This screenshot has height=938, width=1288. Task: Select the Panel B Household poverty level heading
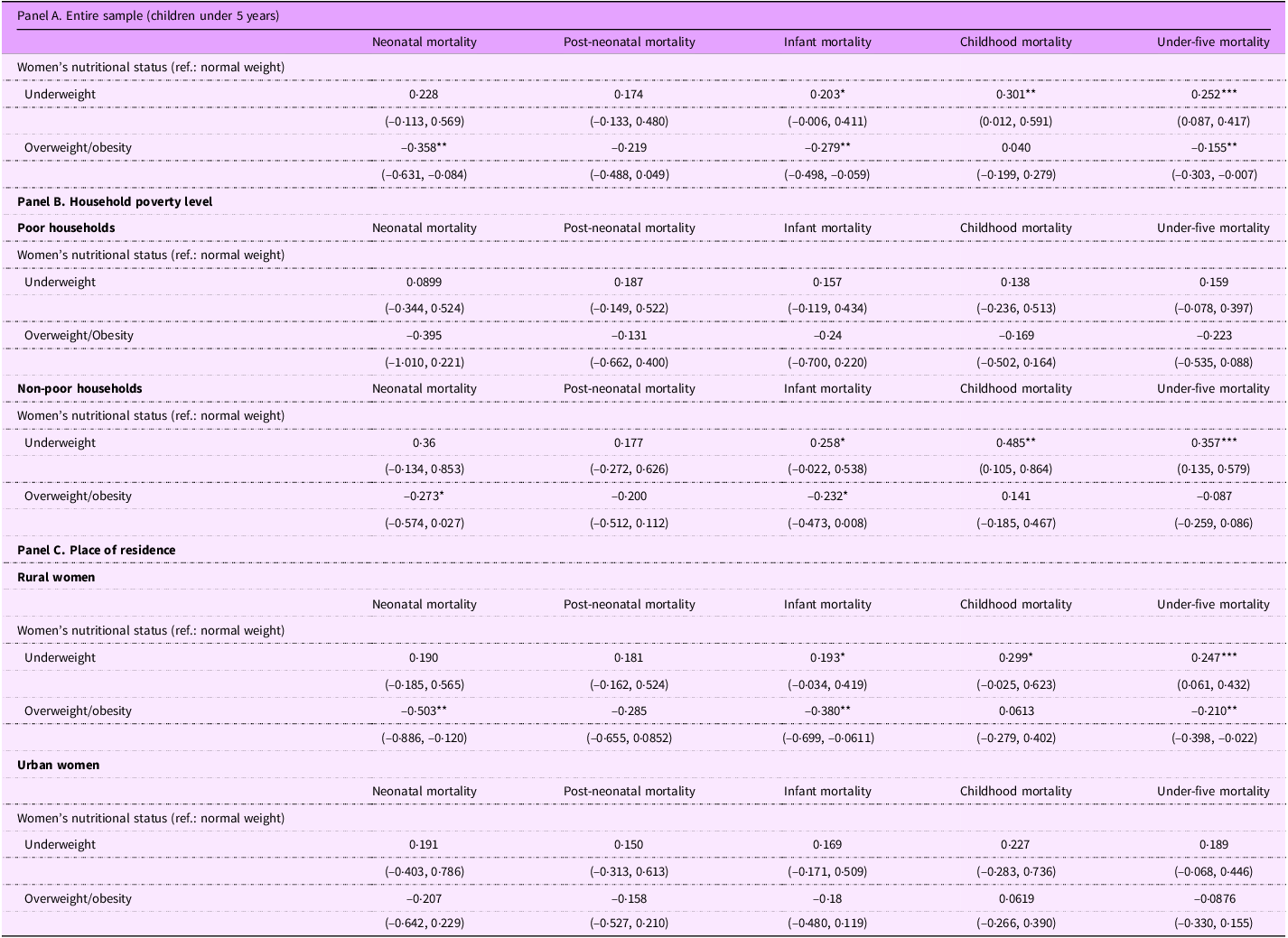[115, 201]
